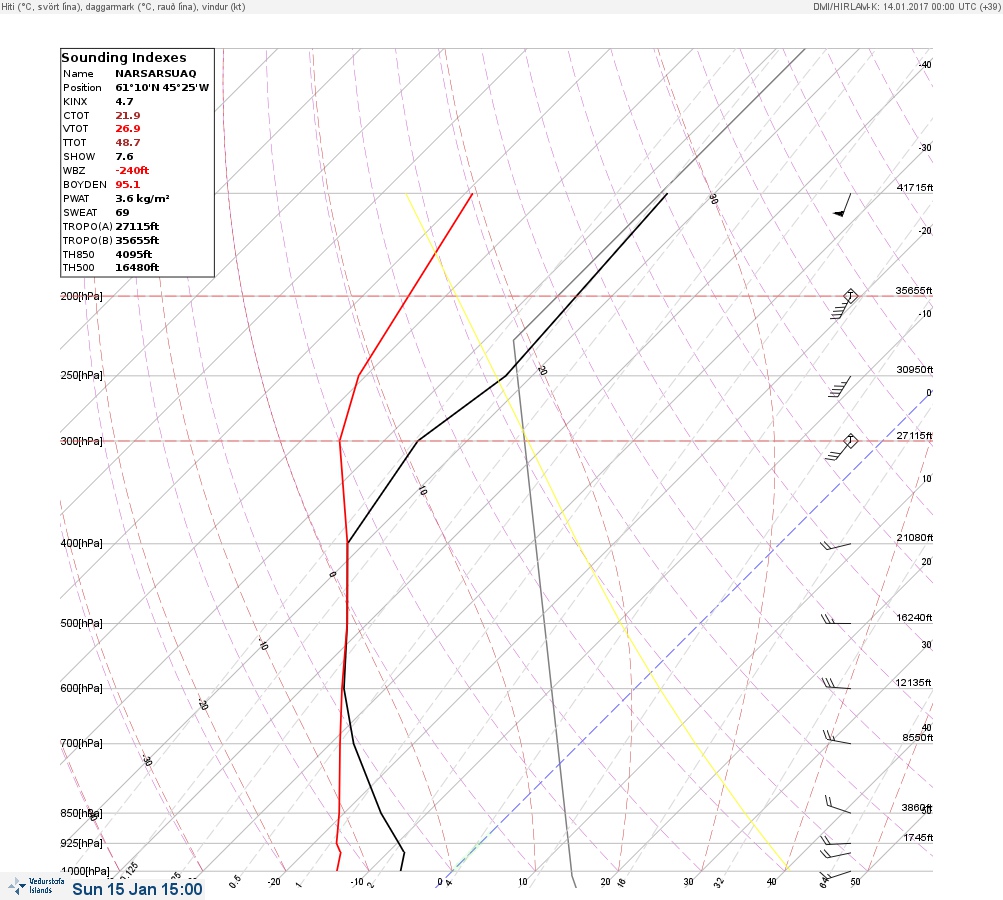Click the 30950ft height label
The height and width of the screenshot is (900, 1003).
click(915, 370)
